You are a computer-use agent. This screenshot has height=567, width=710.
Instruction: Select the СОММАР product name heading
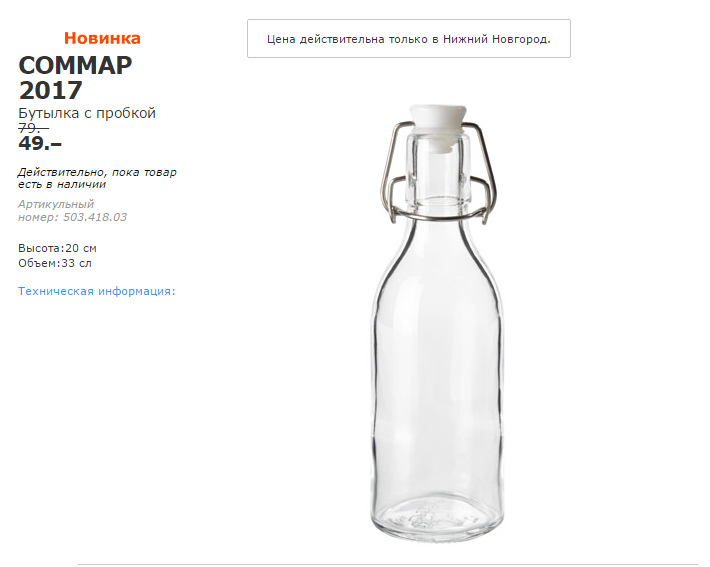(x=75, y=65)
